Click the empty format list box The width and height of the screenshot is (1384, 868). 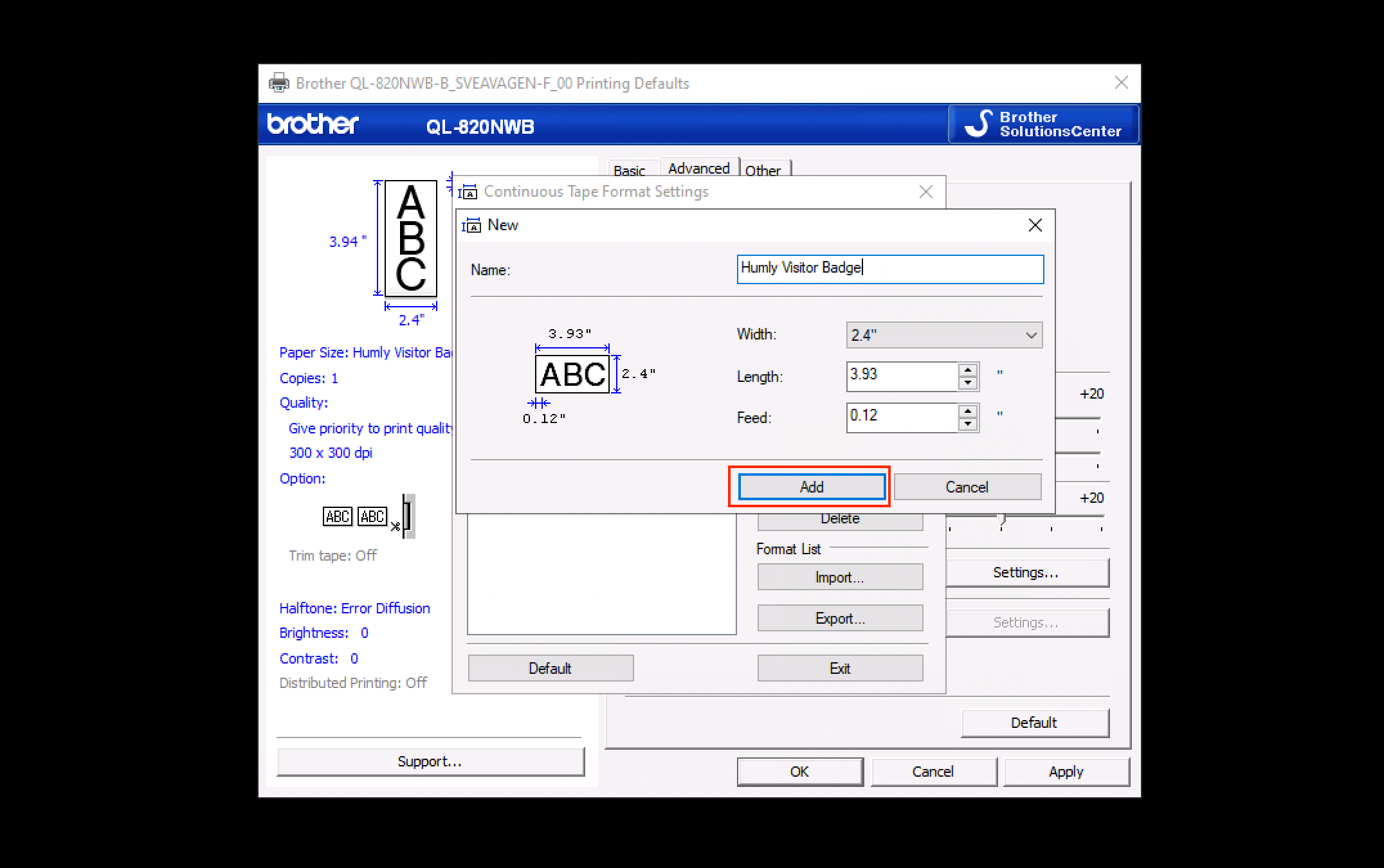click(601, 574)
